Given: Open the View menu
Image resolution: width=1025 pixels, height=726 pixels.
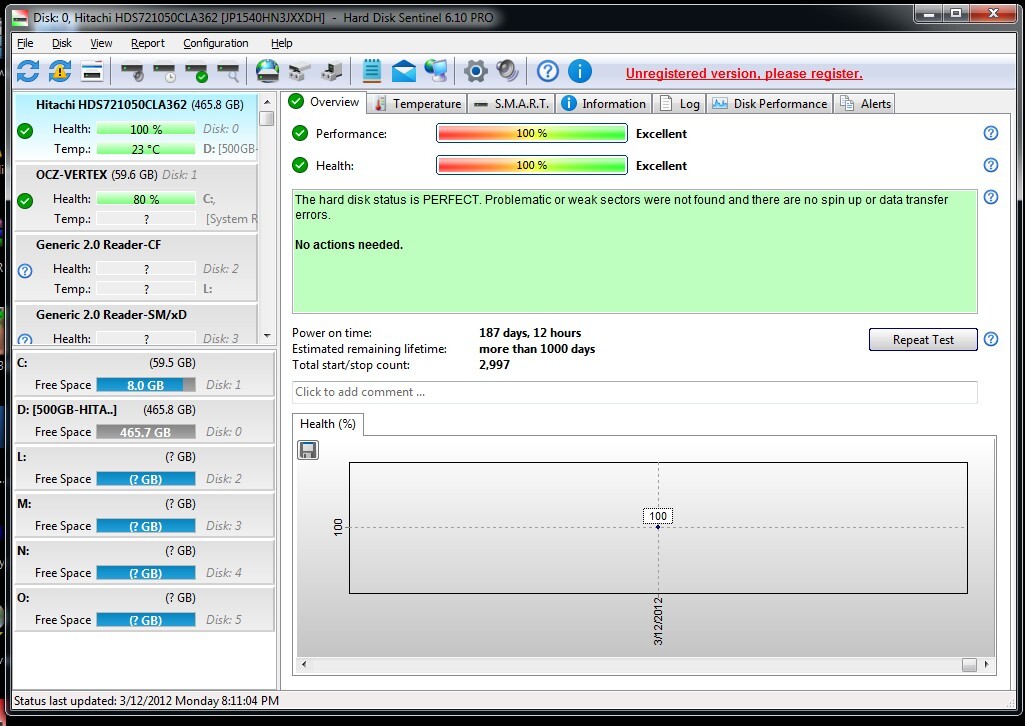Looking at the screenshot, I should (101, 43).
